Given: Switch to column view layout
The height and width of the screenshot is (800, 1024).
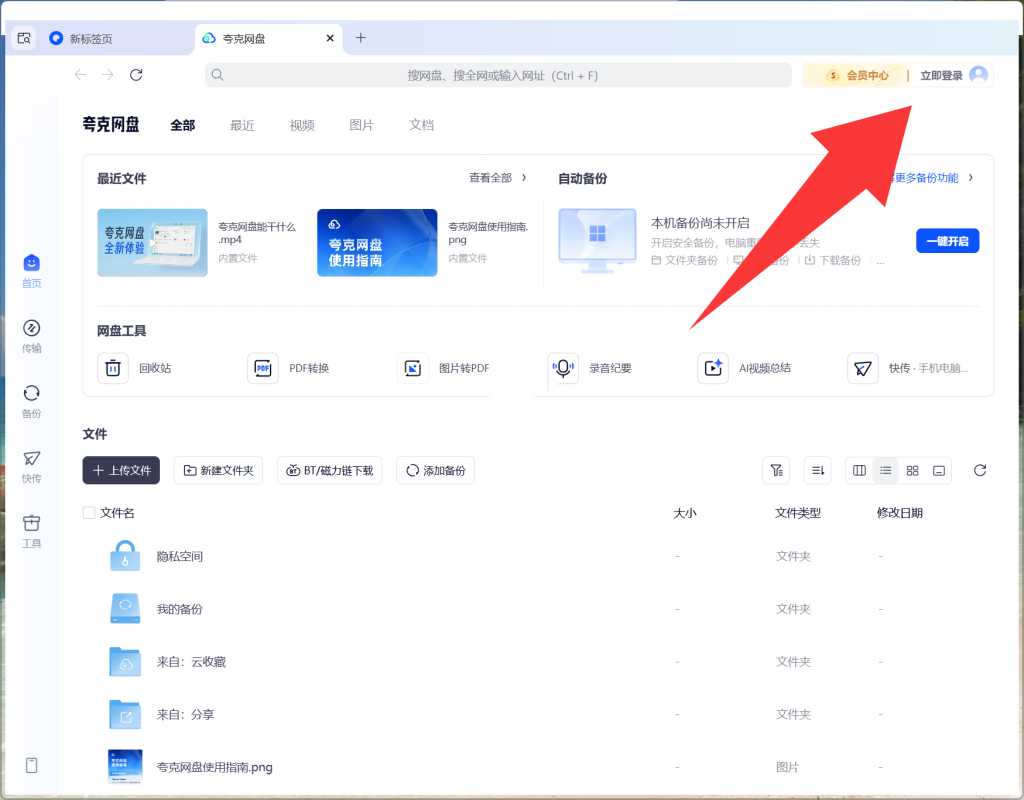Looking at the screenshot, I should pyautogui.click(x=859, y=470).
